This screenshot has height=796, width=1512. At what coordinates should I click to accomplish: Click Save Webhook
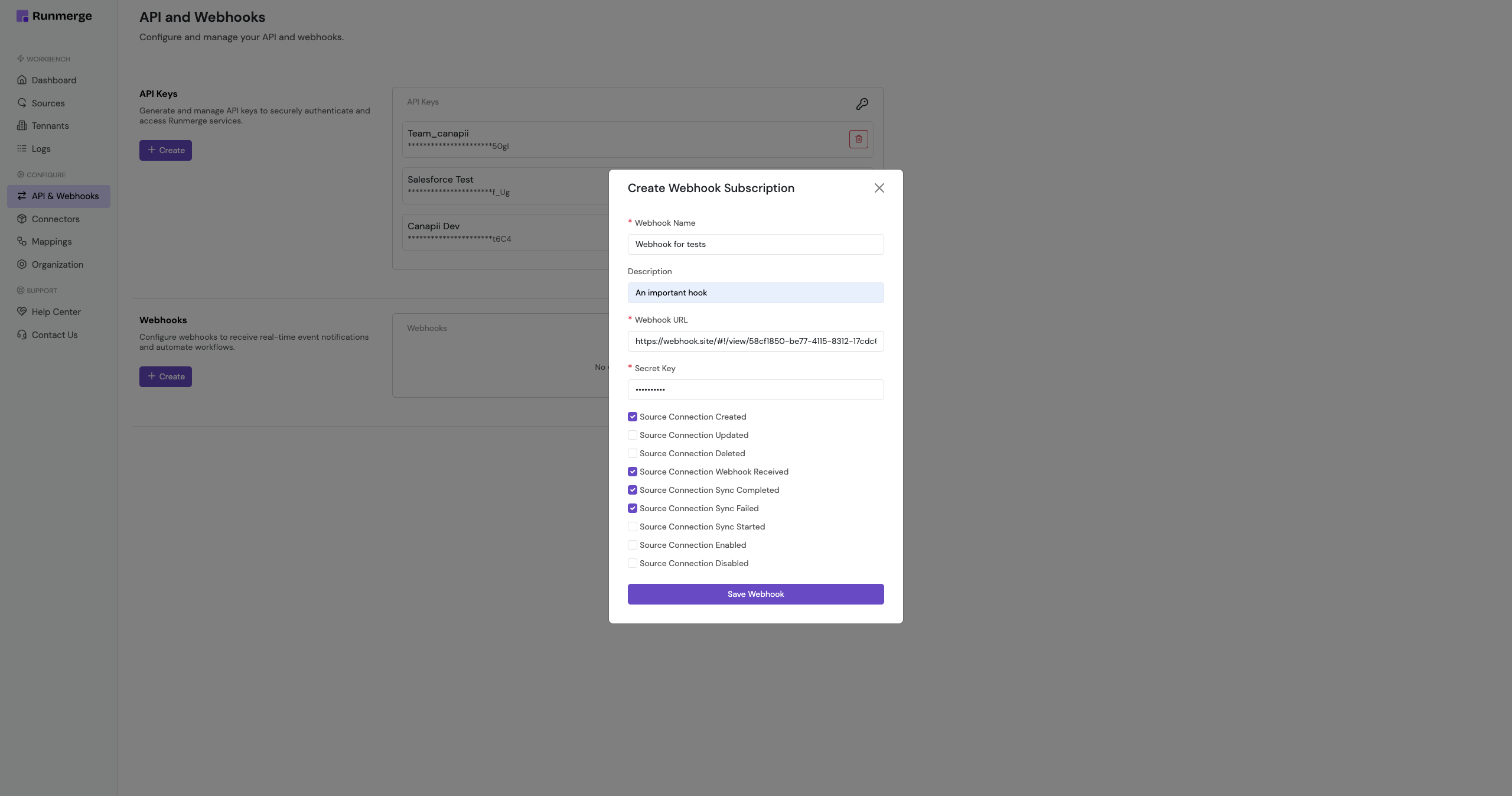755,593
